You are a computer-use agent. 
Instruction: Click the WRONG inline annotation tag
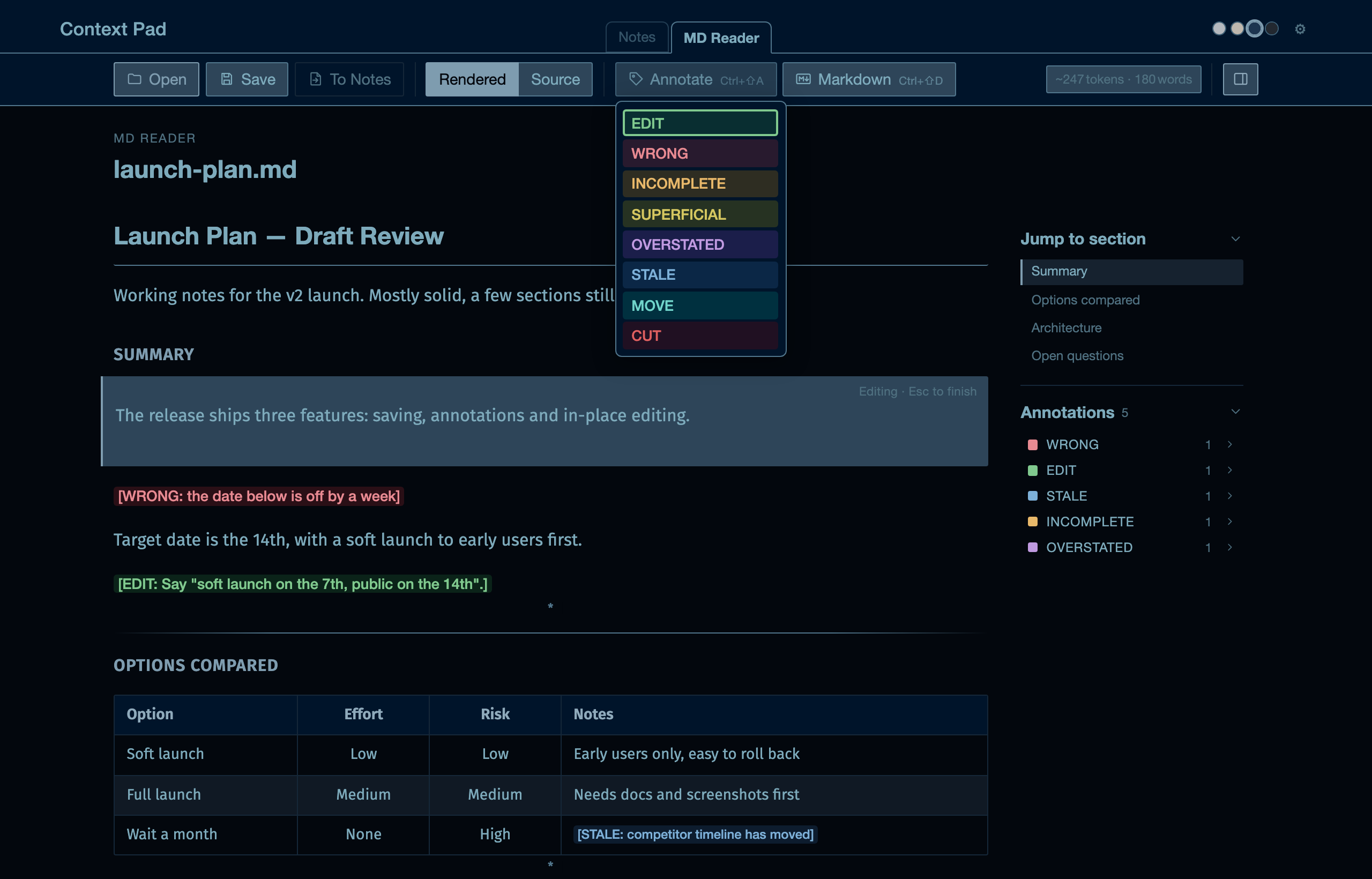click(x=258, y=496)
